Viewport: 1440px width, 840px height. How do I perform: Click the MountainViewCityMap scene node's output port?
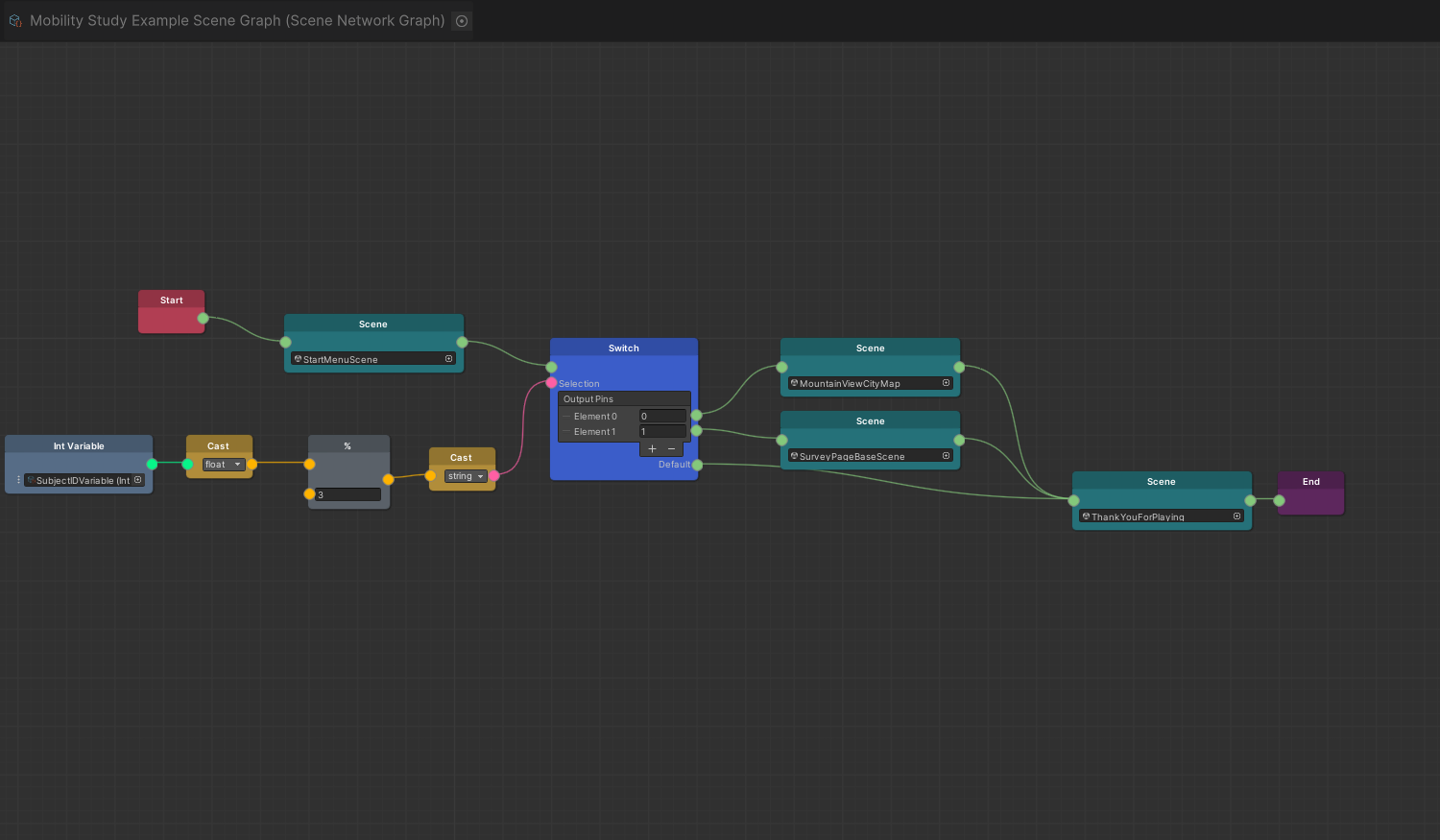coord(959,367)
